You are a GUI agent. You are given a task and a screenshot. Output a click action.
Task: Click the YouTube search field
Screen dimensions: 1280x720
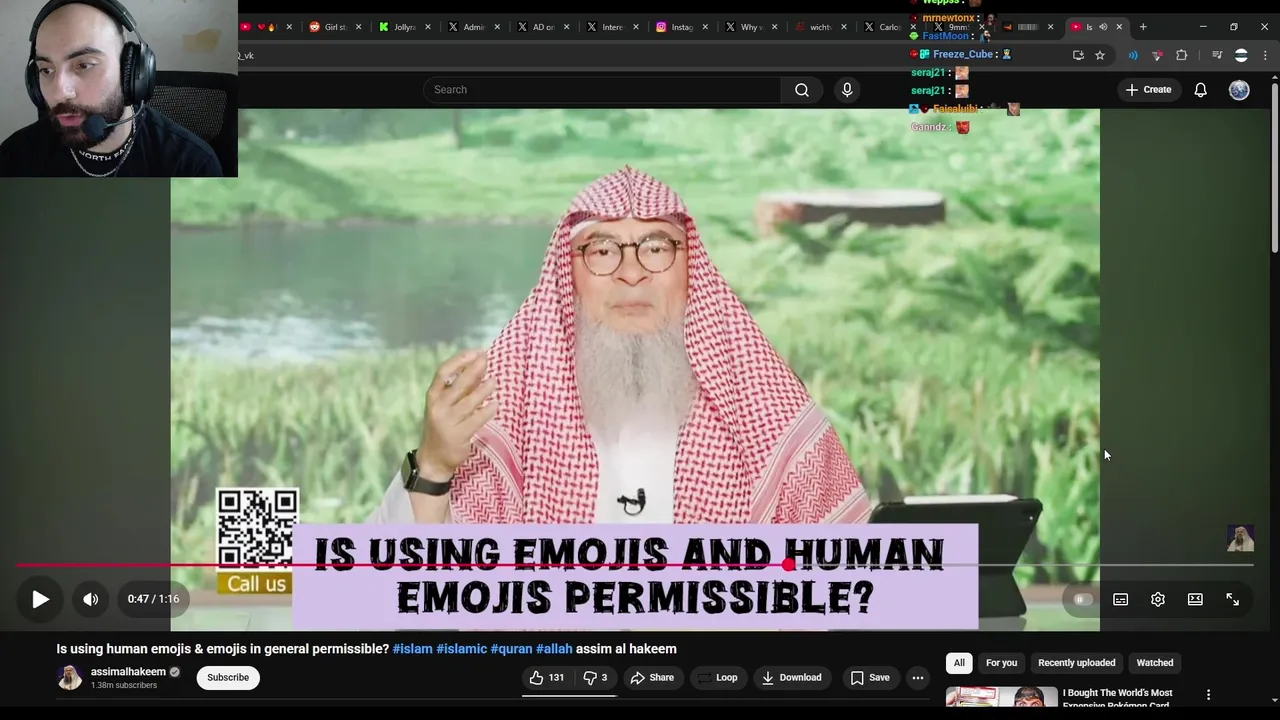coord(602,90)
